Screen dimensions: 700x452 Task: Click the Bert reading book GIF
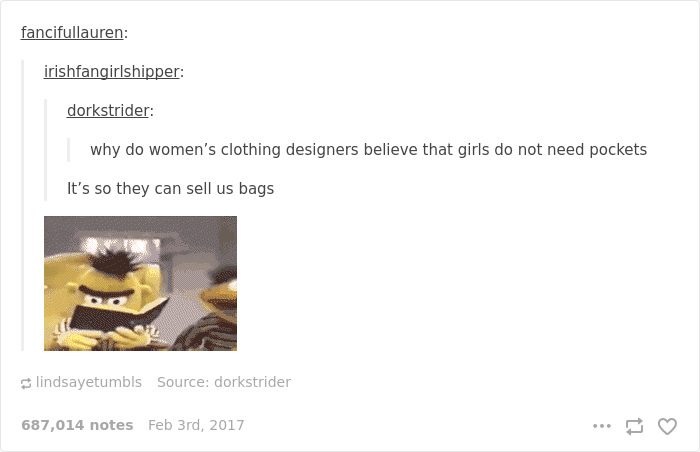[x=140, y=283]
